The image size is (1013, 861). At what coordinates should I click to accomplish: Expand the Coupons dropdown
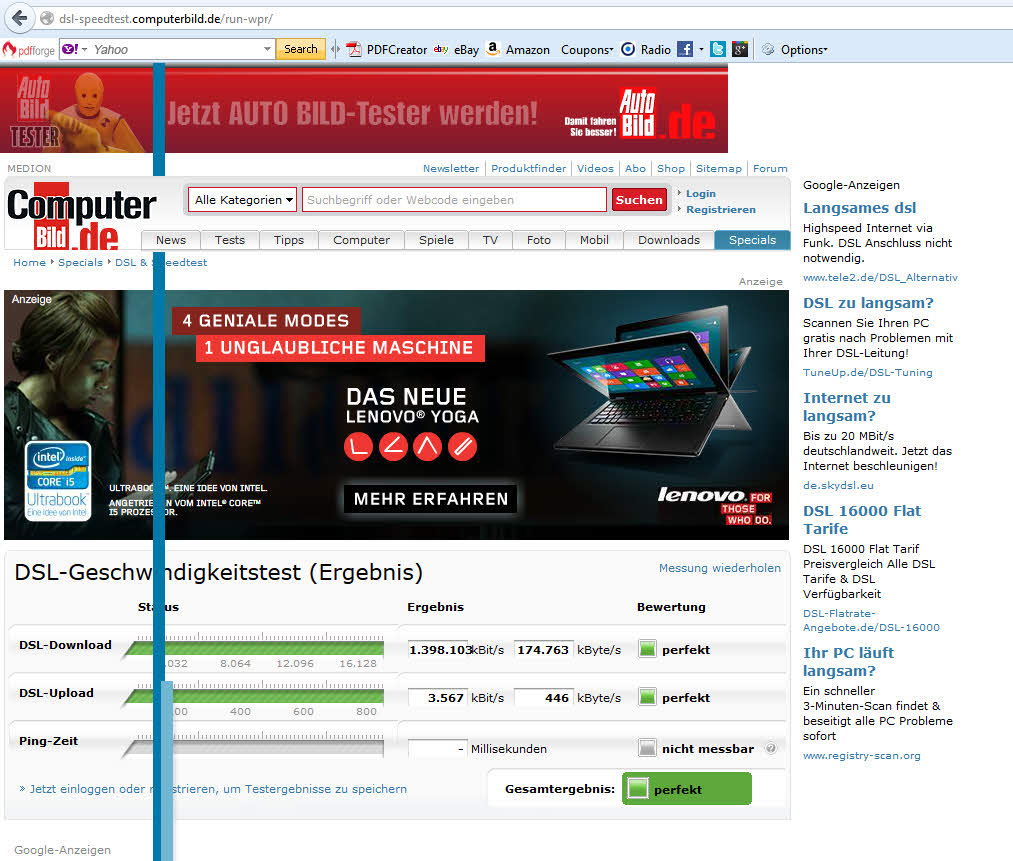pyautogui.click(x=587, y=50)
